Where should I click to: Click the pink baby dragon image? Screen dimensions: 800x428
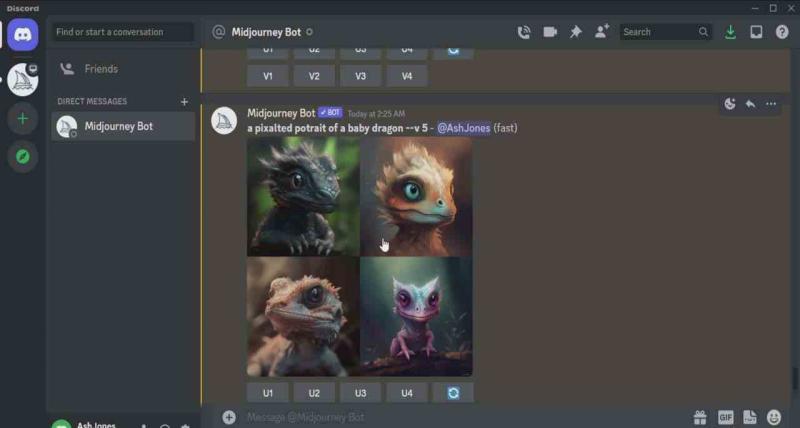tap(416, 316)
